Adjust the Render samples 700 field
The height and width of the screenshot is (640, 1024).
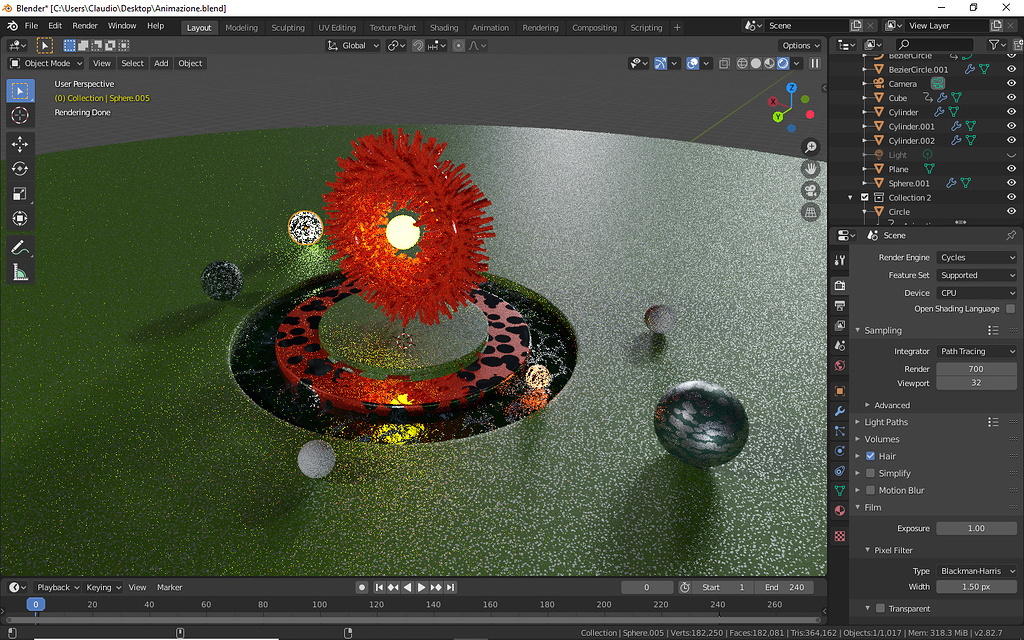(x=977, y=369)
